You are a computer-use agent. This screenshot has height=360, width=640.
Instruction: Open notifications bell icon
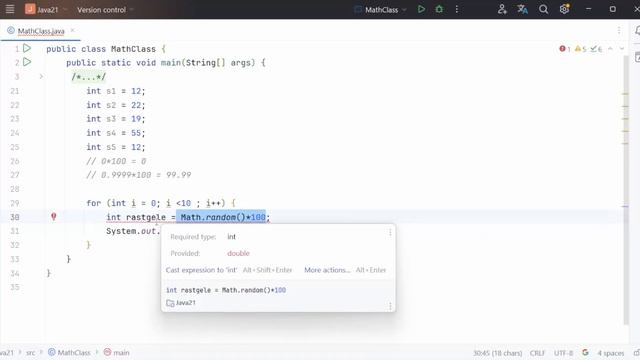pos(637,30)
